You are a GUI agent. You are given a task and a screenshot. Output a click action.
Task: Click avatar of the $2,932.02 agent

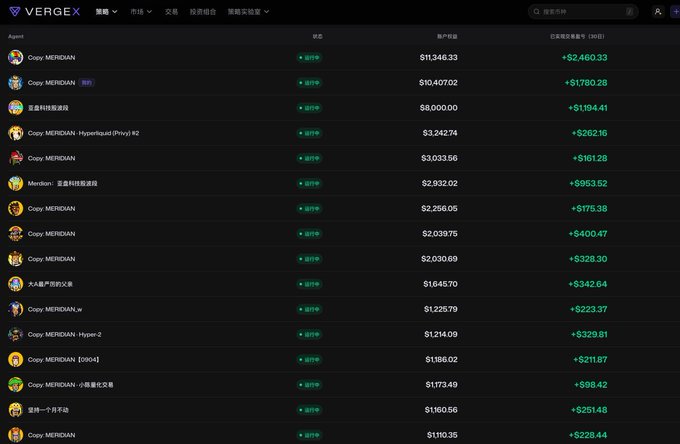coord(16,183)
